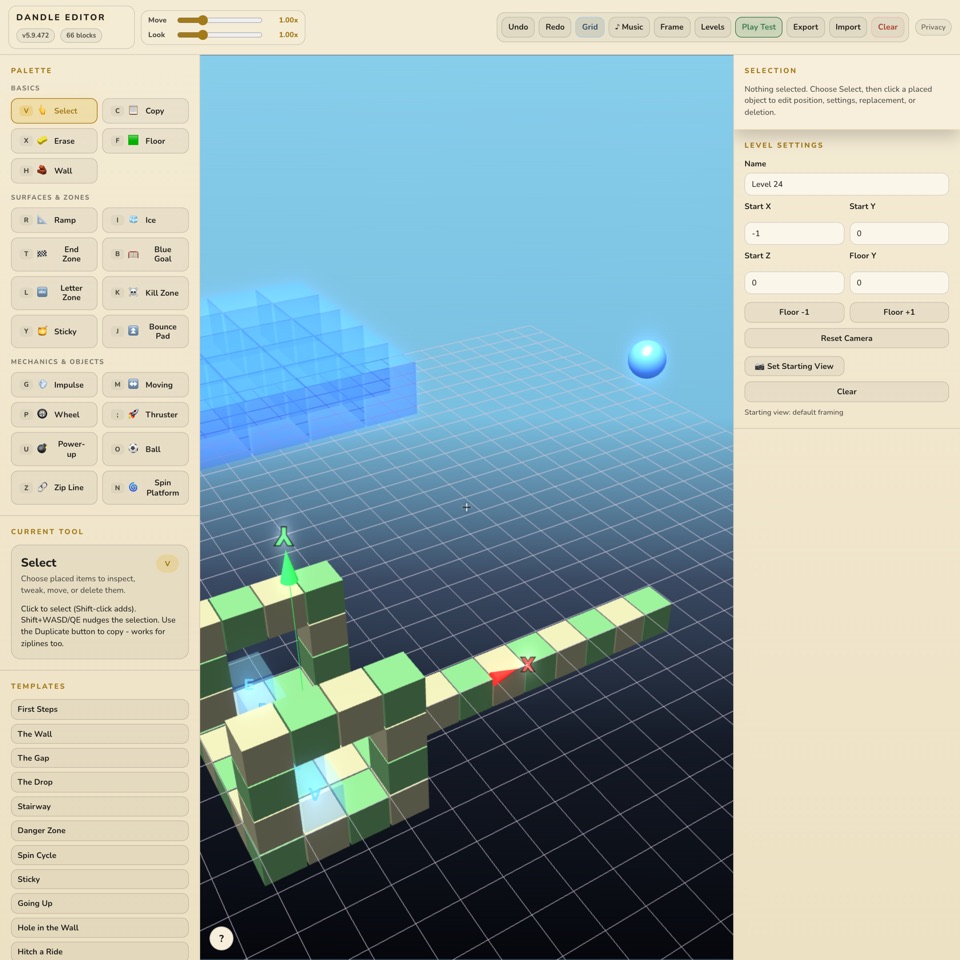Select the Letter Zone tool

(x=54, y=293)
